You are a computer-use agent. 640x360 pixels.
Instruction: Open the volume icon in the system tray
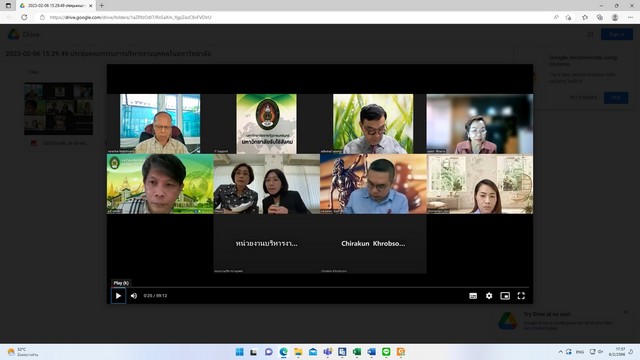tap(600, 352)
